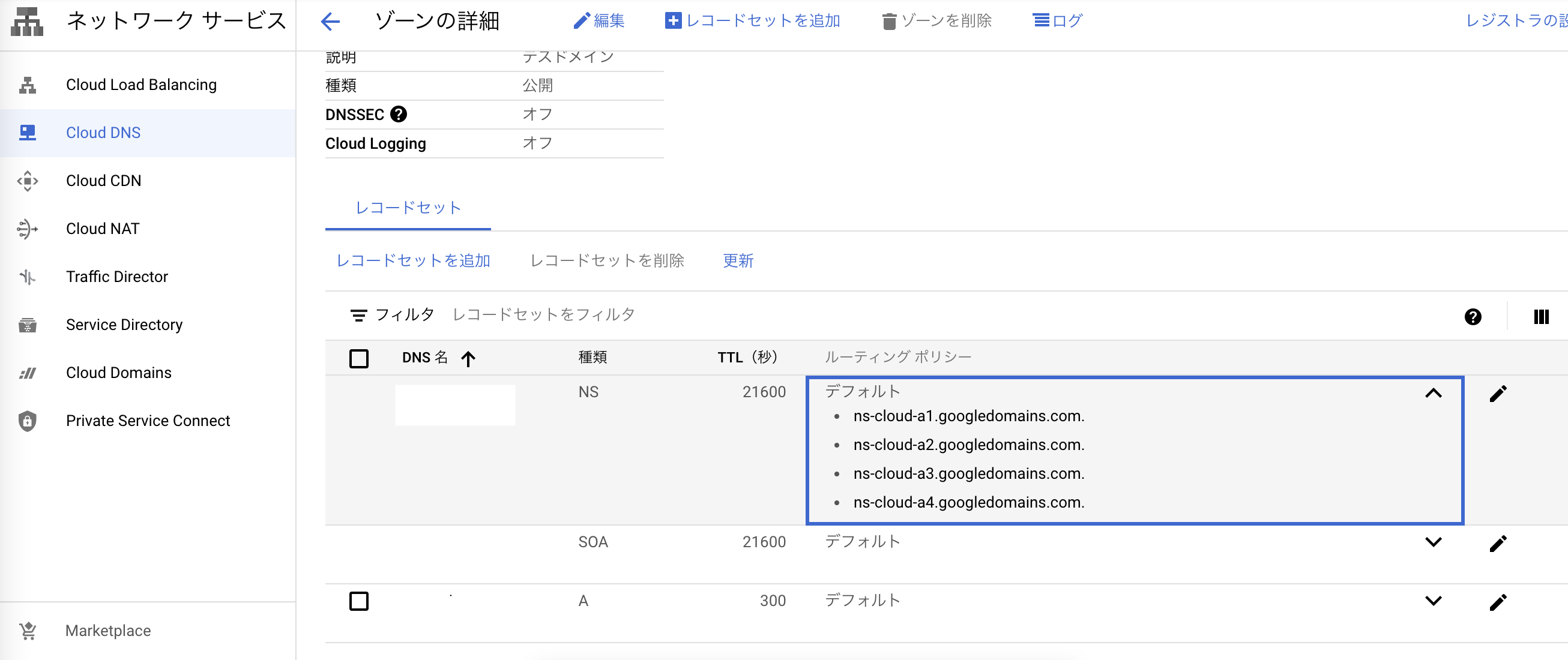Select the レコードセット tab
Image resolution: width=1568 pixels, height=660 pixels.
point(408,208)
